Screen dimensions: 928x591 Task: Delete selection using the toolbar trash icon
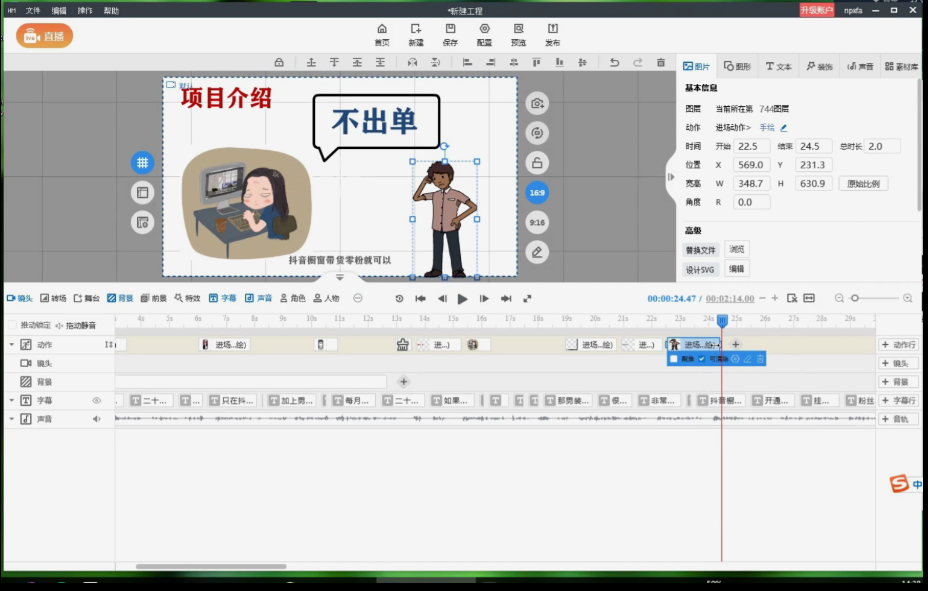coord(660,63)
